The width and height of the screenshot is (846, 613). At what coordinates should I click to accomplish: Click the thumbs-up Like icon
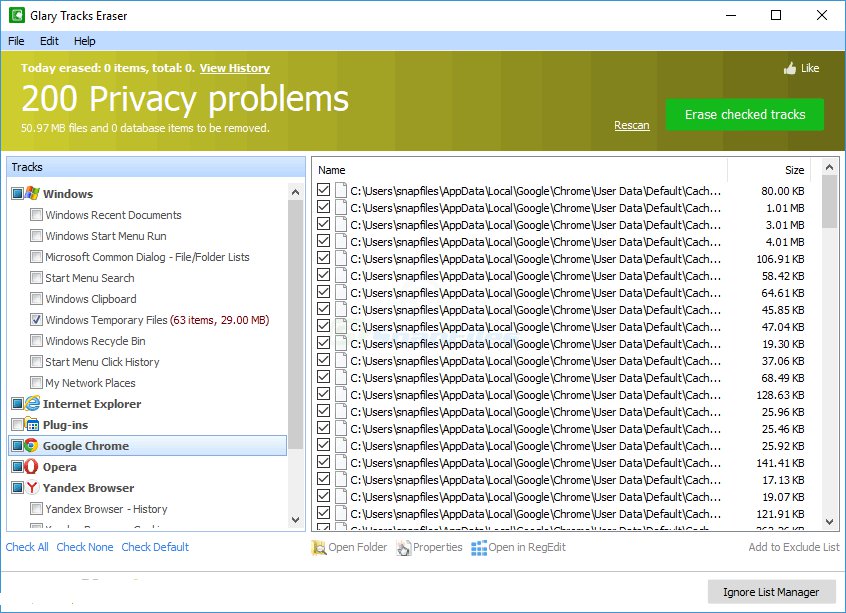point(790,68)
